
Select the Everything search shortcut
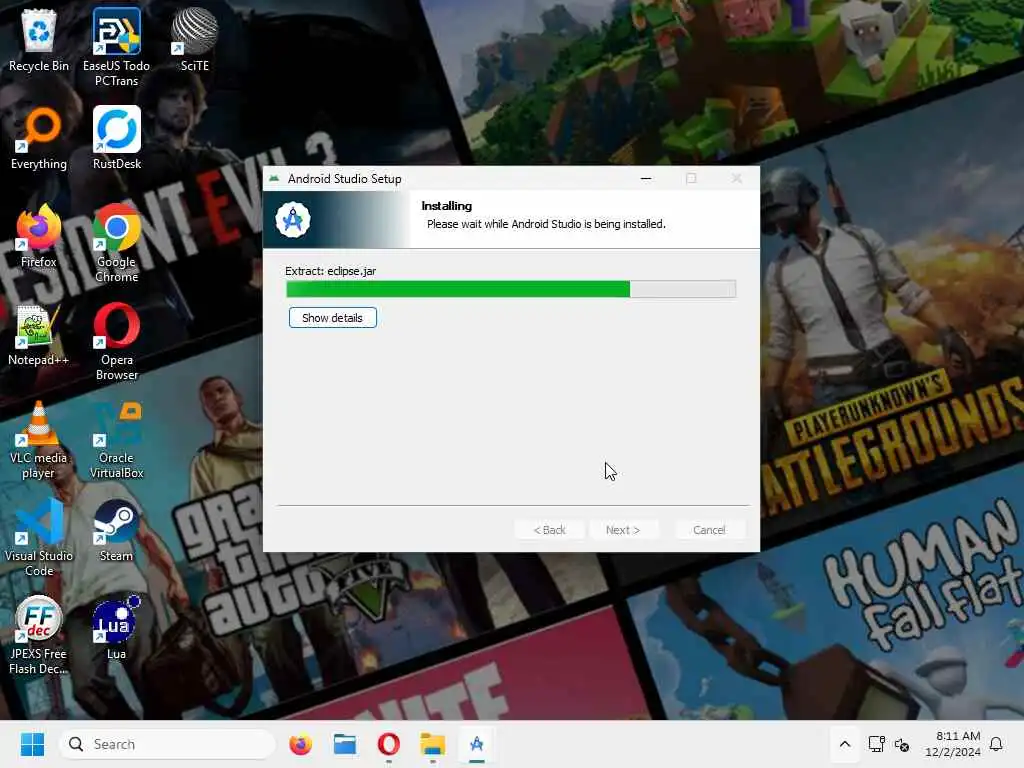39,138
